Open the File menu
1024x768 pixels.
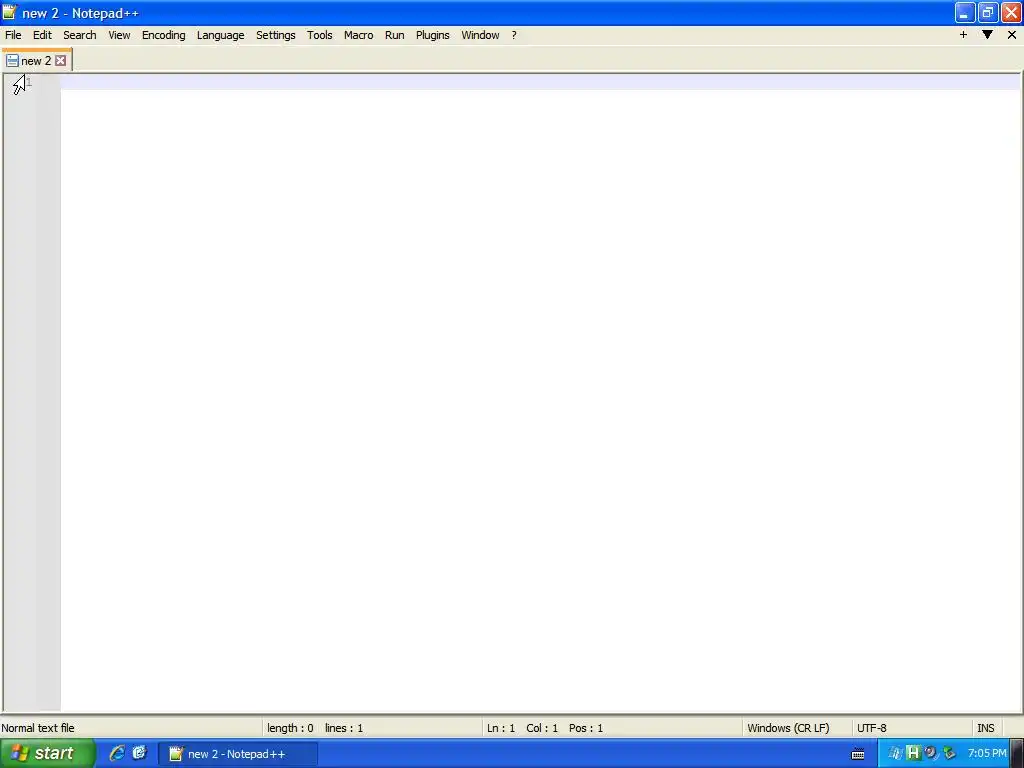click(13, 35)
